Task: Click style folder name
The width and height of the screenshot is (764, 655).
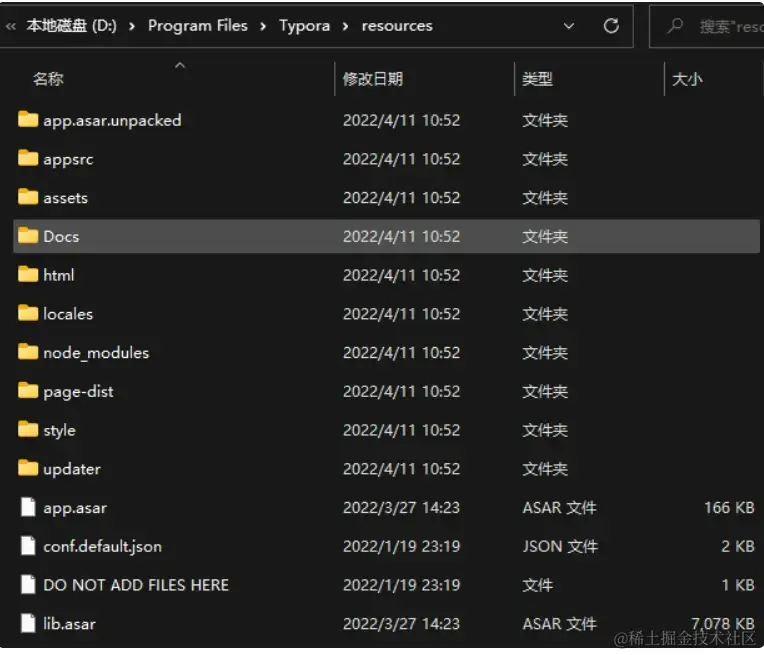Action: click(x=59, y=430)
